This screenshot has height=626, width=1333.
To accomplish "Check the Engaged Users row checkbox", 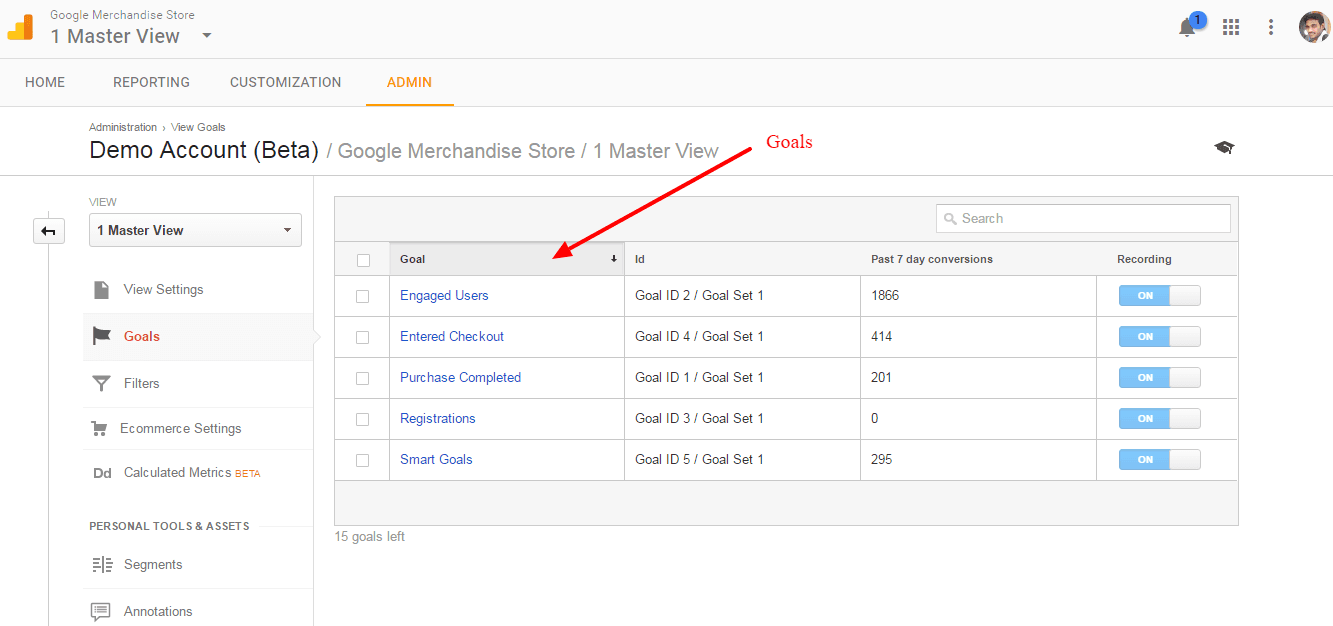I will pyautogui.click(x=362, y=296).
